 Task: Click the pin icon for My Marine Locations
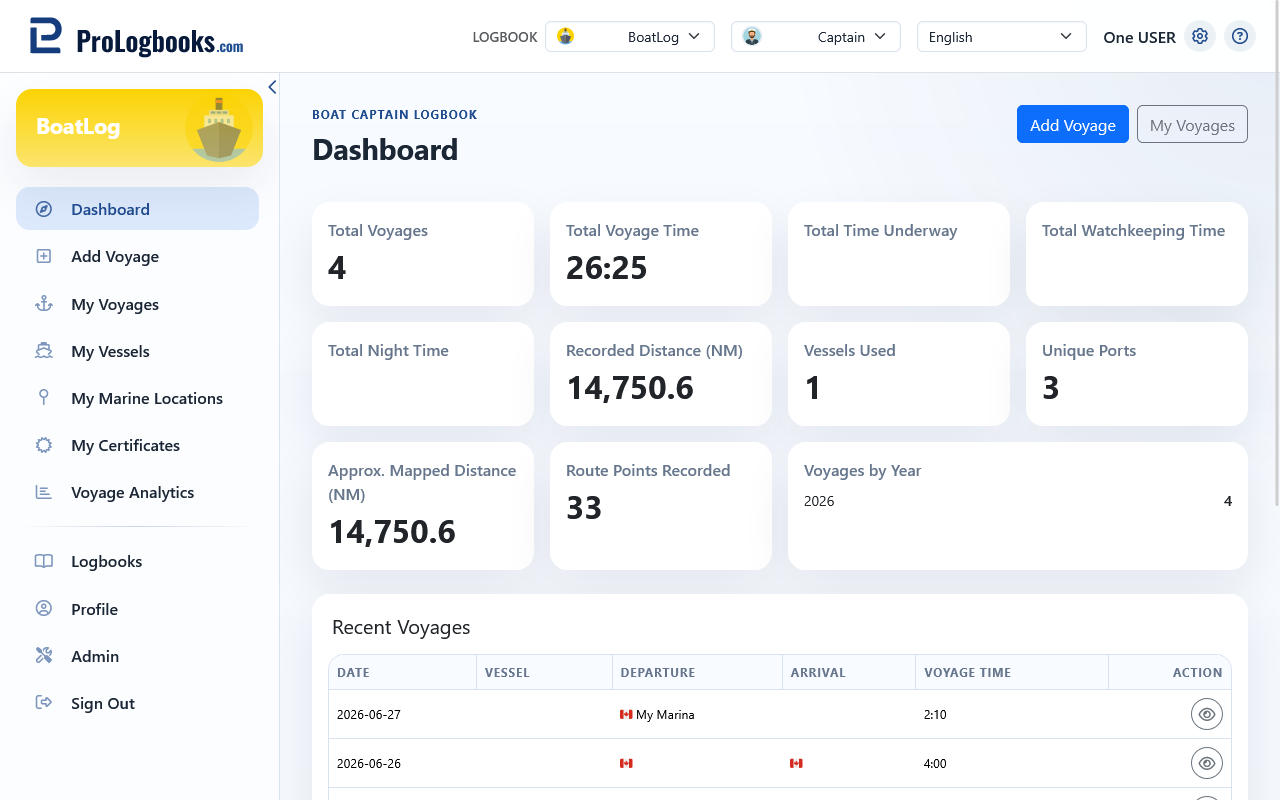(44, 398)
